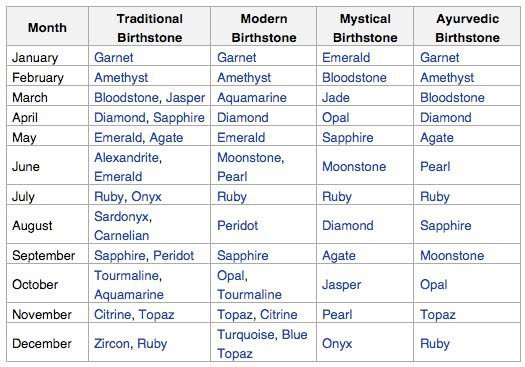The width and height of the screenshot is (525, 367).
Task: Open Pearl in November's Mystical column
Action: (337, 314)
